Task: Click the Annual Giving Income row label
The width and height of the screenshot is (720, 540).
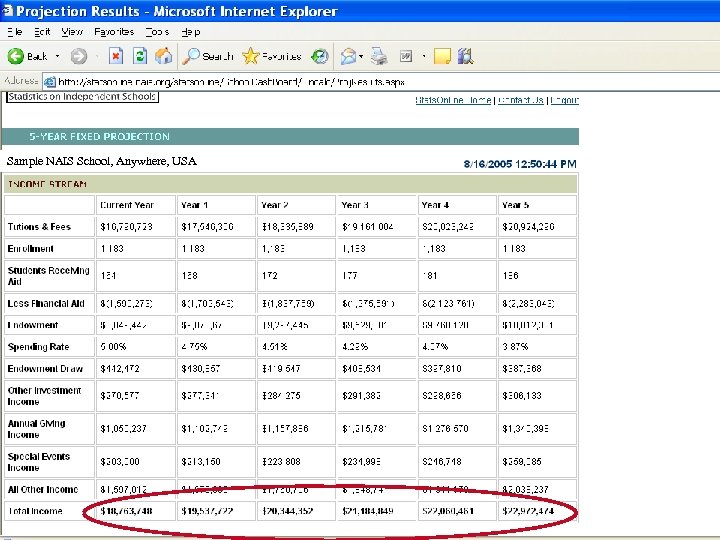Action: point(36,429)
